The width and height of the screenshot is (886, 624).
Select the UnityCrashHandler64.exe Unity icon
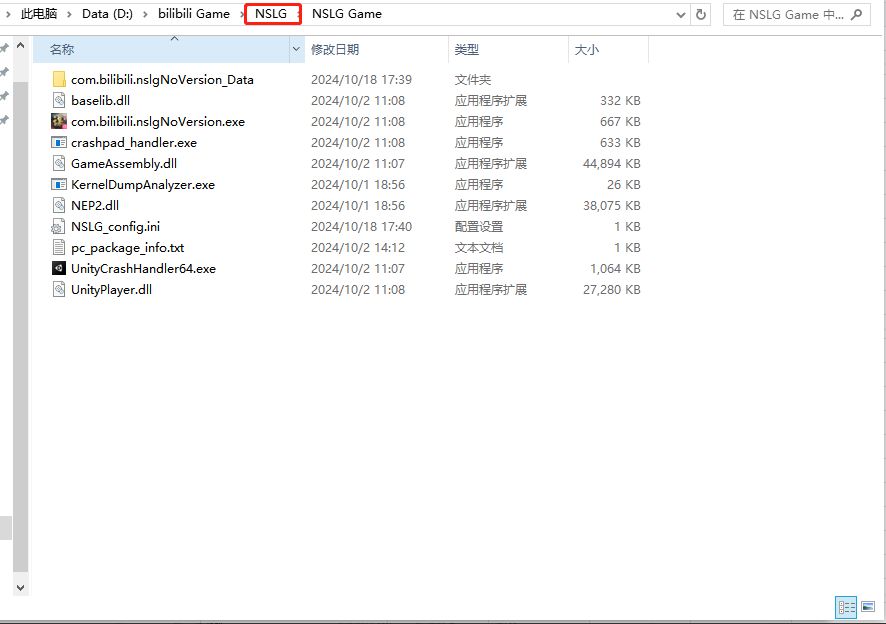pos(59,268)
